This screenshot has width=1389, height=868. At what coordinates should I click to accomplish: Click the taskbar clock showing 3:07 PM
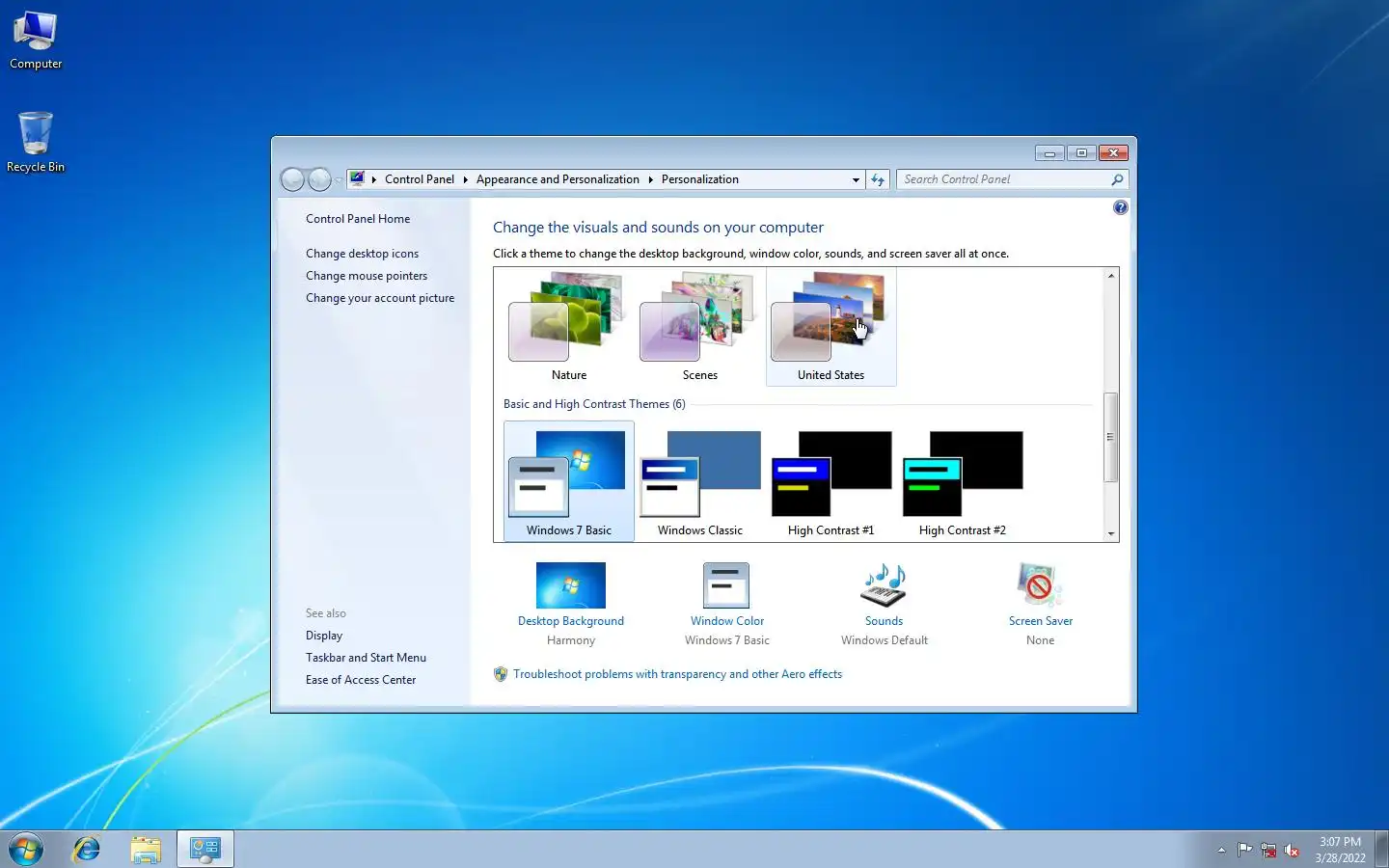1340,850
